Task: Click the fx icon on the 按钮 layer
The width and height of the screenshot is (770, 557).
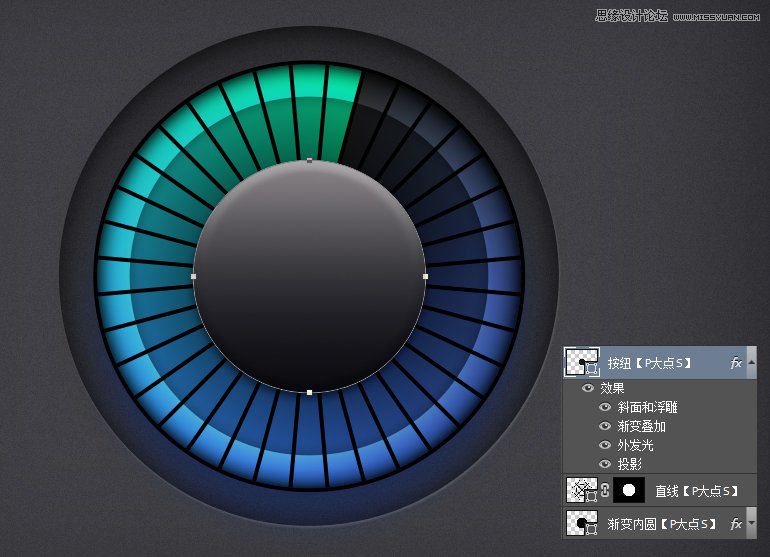Action: 736,363
